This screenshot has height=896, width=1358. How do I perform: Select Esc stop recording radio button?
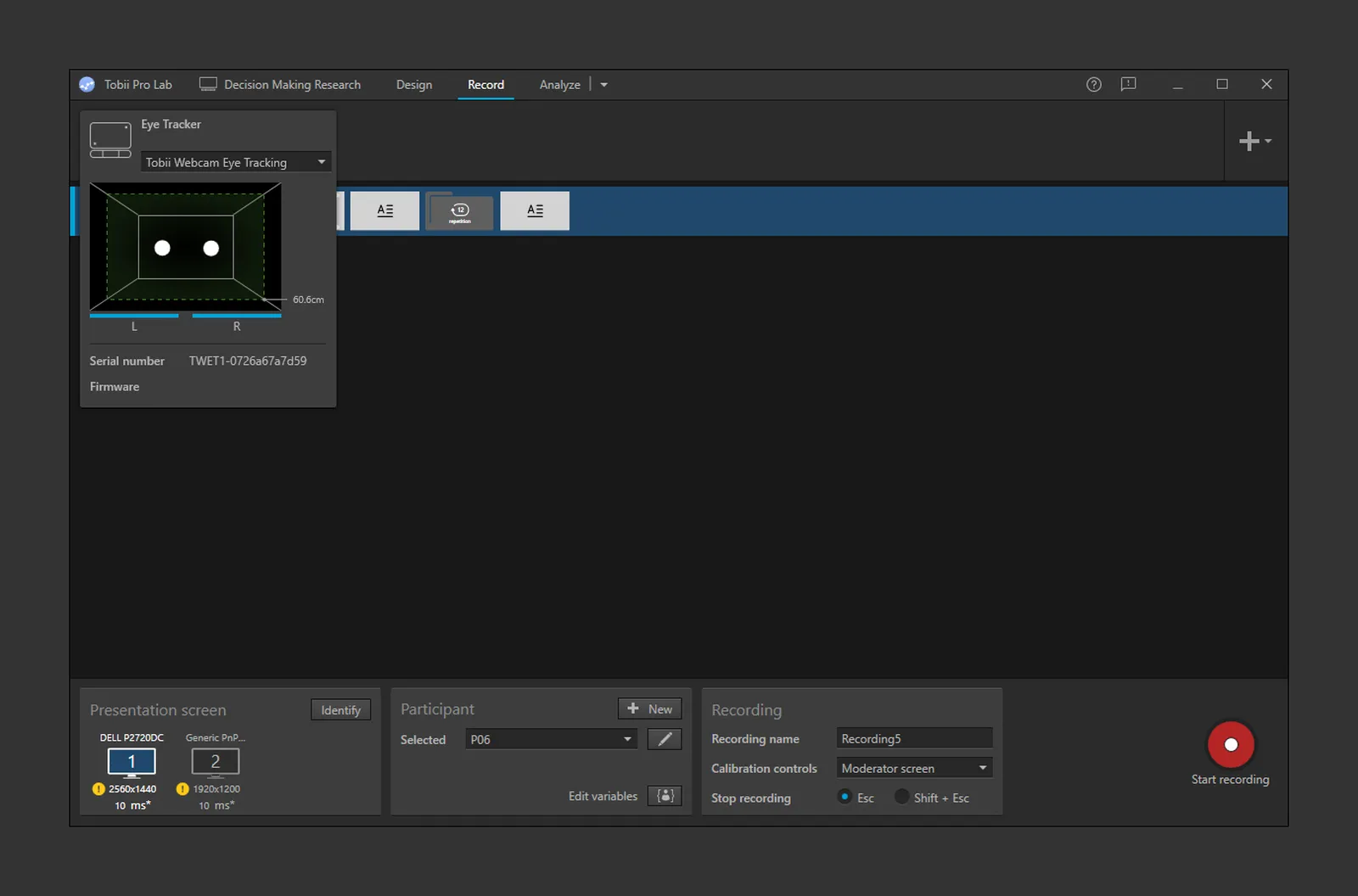[x=845, y=797]
